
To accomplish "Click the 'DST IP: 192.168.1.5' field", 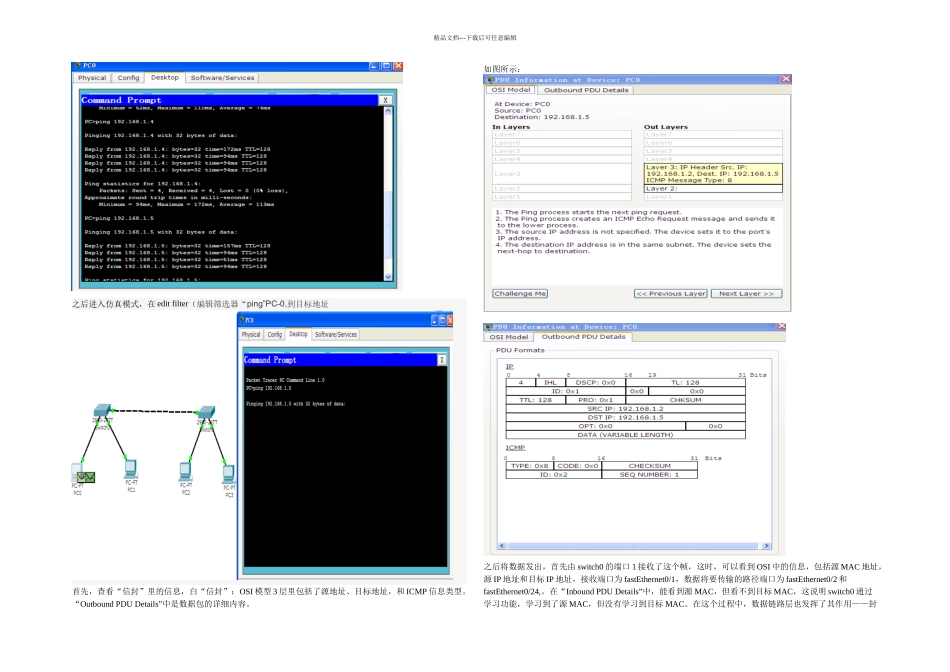I will 625,417.
